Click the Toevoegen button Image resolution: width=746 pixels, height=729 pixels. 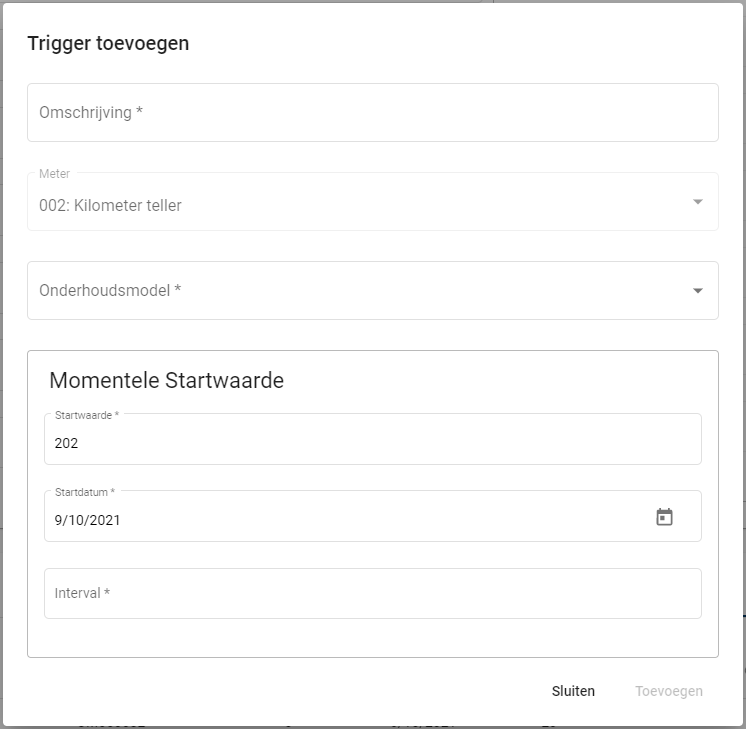pyautogui.click(x=668, y=691)
